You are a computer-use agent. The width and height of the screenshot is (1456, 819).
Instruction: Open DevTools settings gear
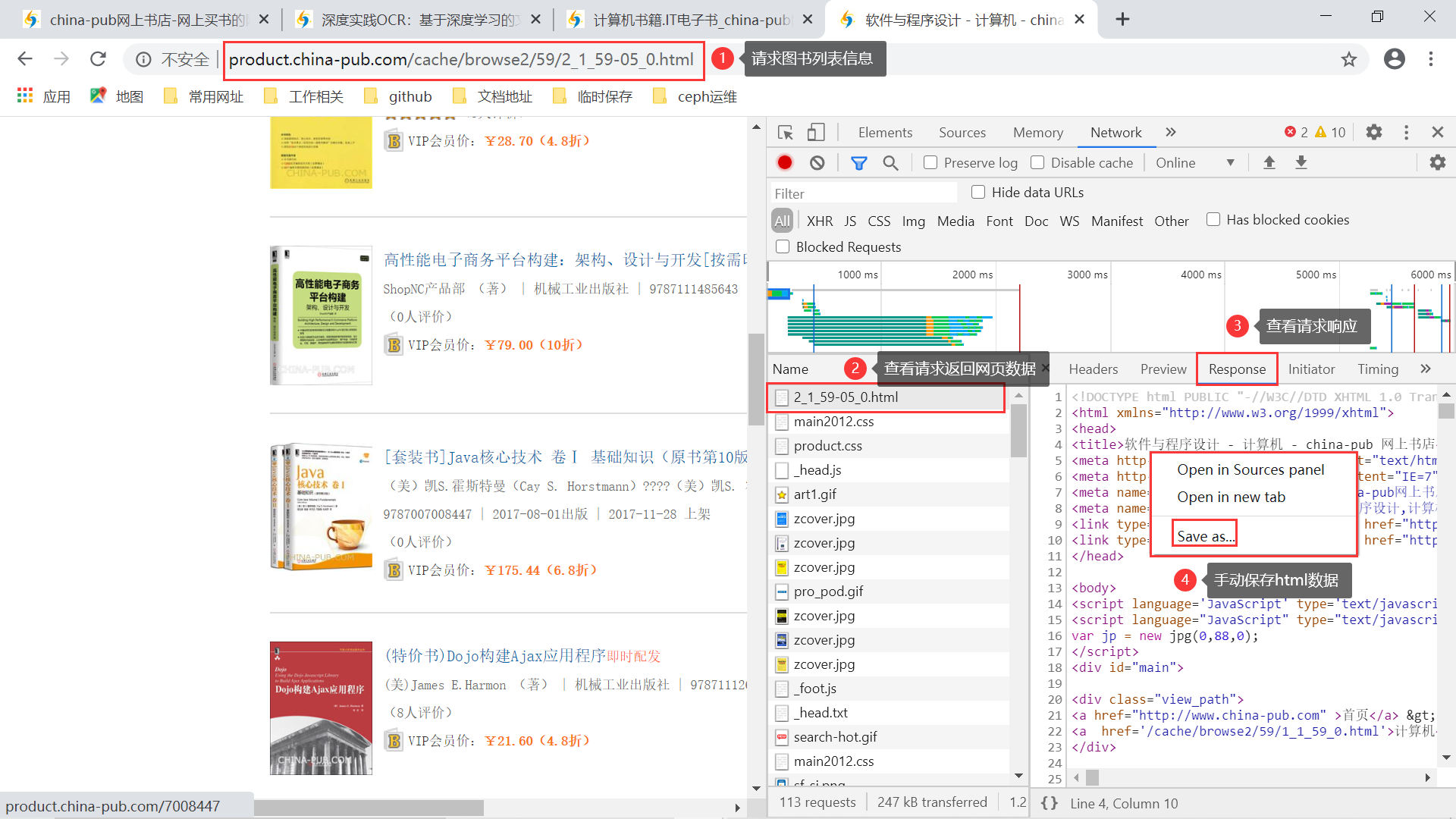tap(1373, 133)
